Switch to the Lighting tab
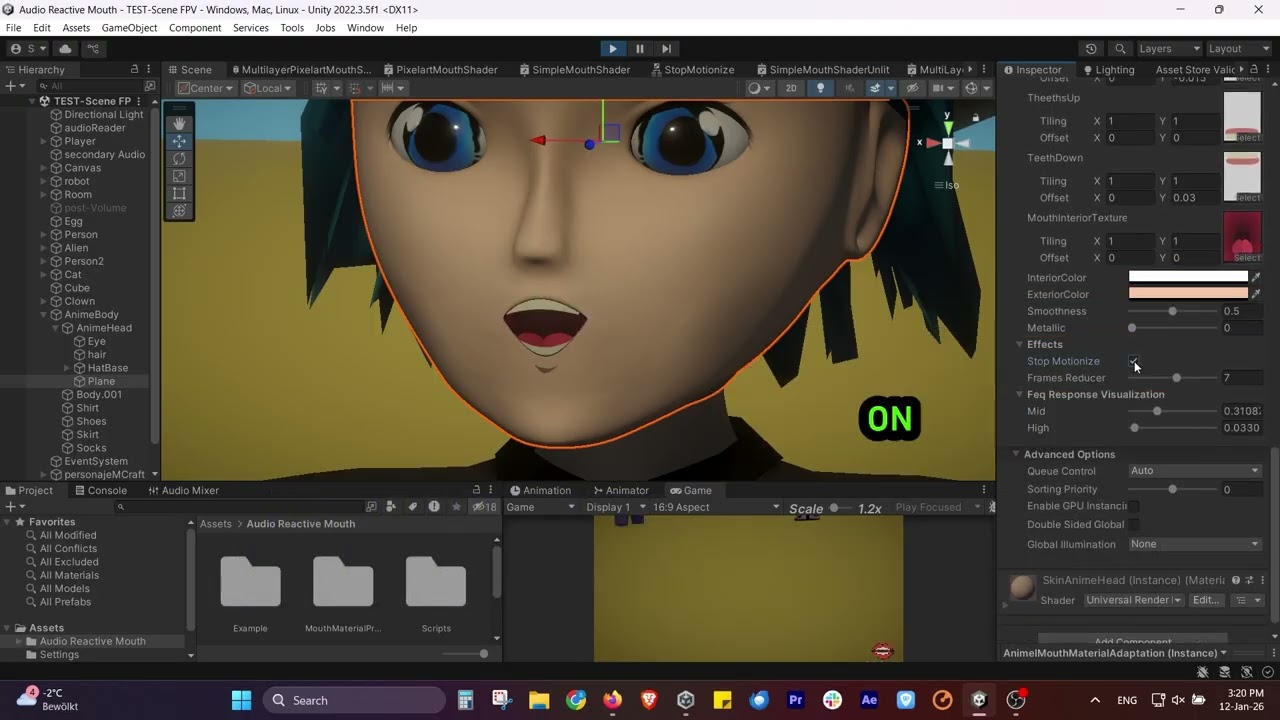 [x=1109, y=70]
